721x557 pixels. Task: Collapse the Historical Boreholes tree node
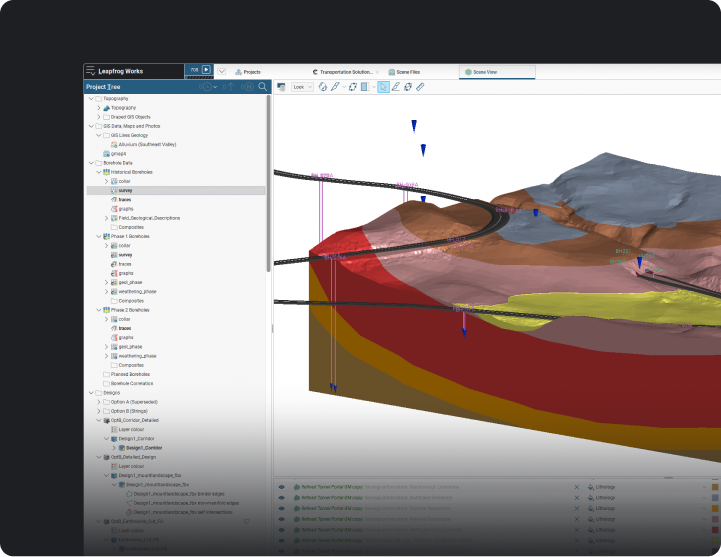click(x=98, y=172)
